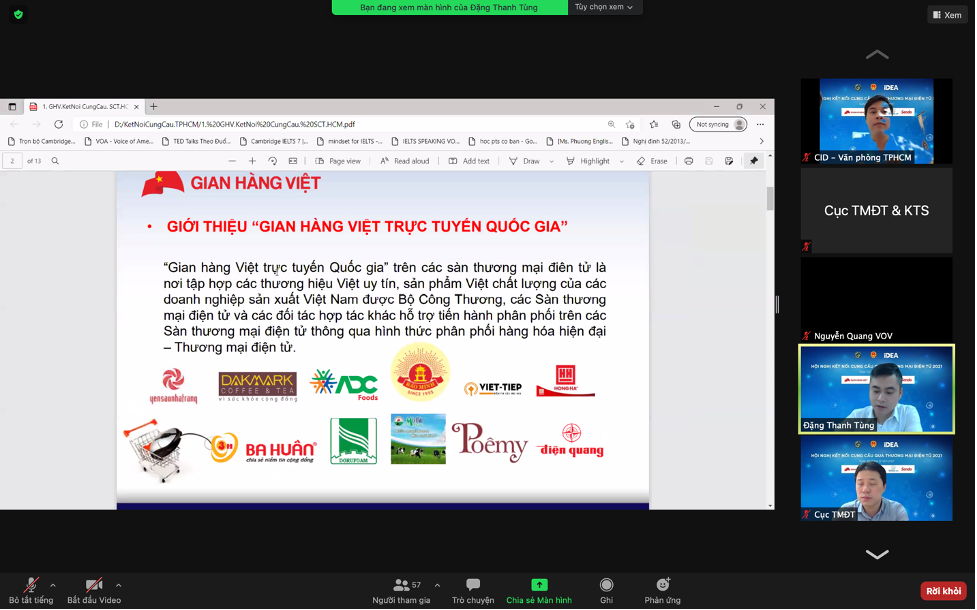Open Cambridge IELTS 7 bookmark

pos(274,141)
